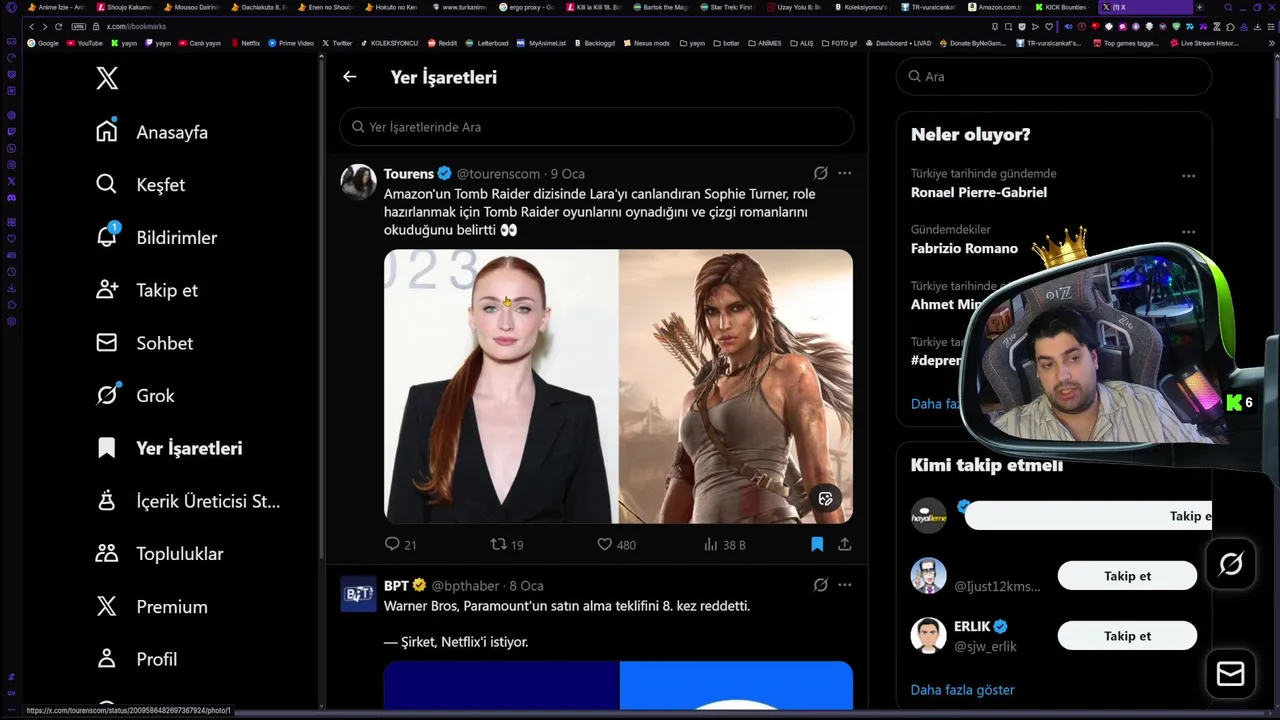Screen dimensions: 1280x720
Task: Expand the FOTO gif bookmarks folder
Action: [840, 43]
